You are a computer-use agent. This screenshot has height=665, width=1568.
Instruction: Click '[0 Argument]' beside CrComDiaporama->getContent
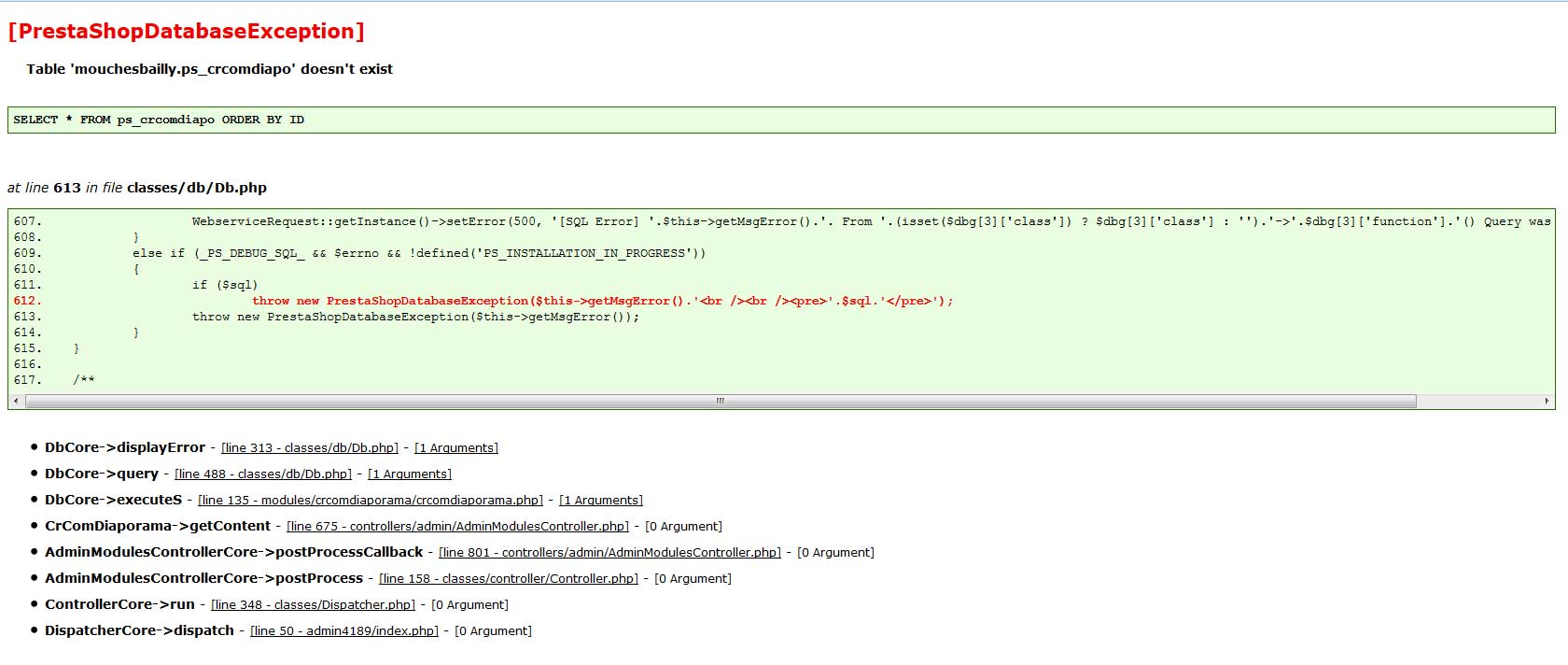pos(683,527)
